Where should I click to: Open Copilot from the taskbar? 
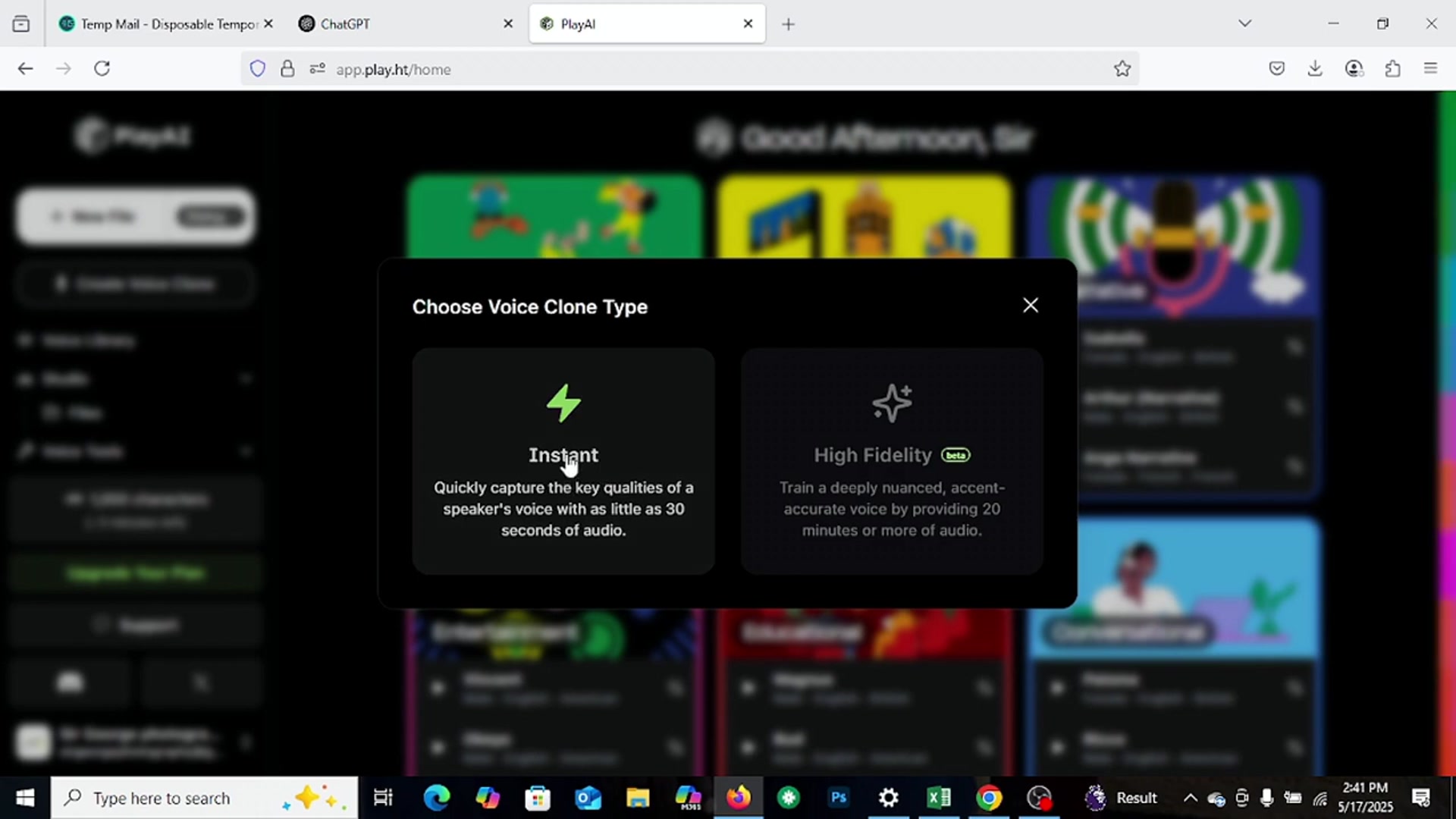point(488,798)
